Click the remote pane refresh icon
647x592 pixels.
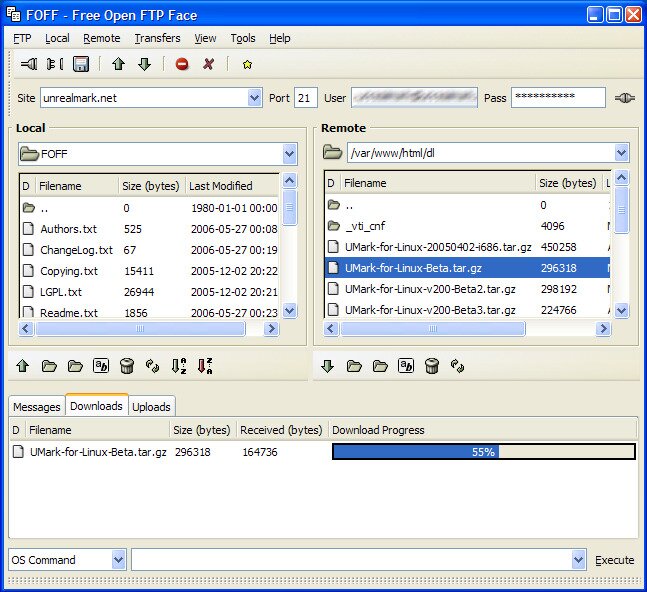coord(457,366)
